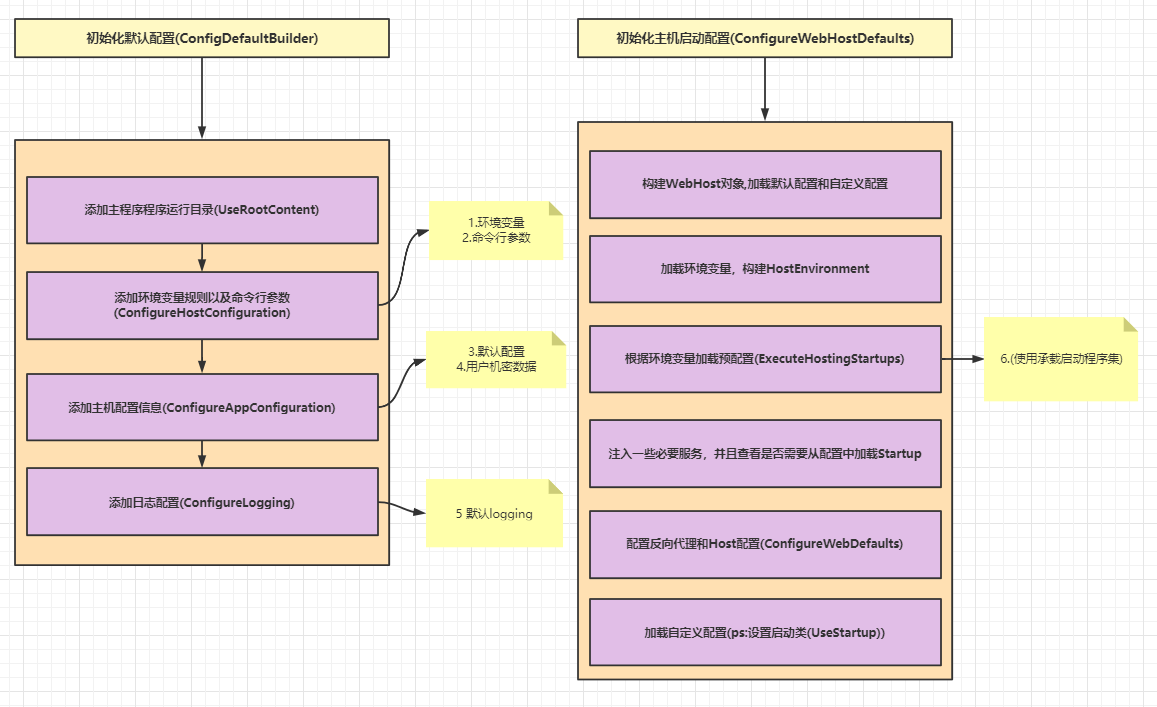Select the ExecuteHostingStartups step box
Screen dimensions: 1157x707
pyautogui.click(x=765, y=359)
